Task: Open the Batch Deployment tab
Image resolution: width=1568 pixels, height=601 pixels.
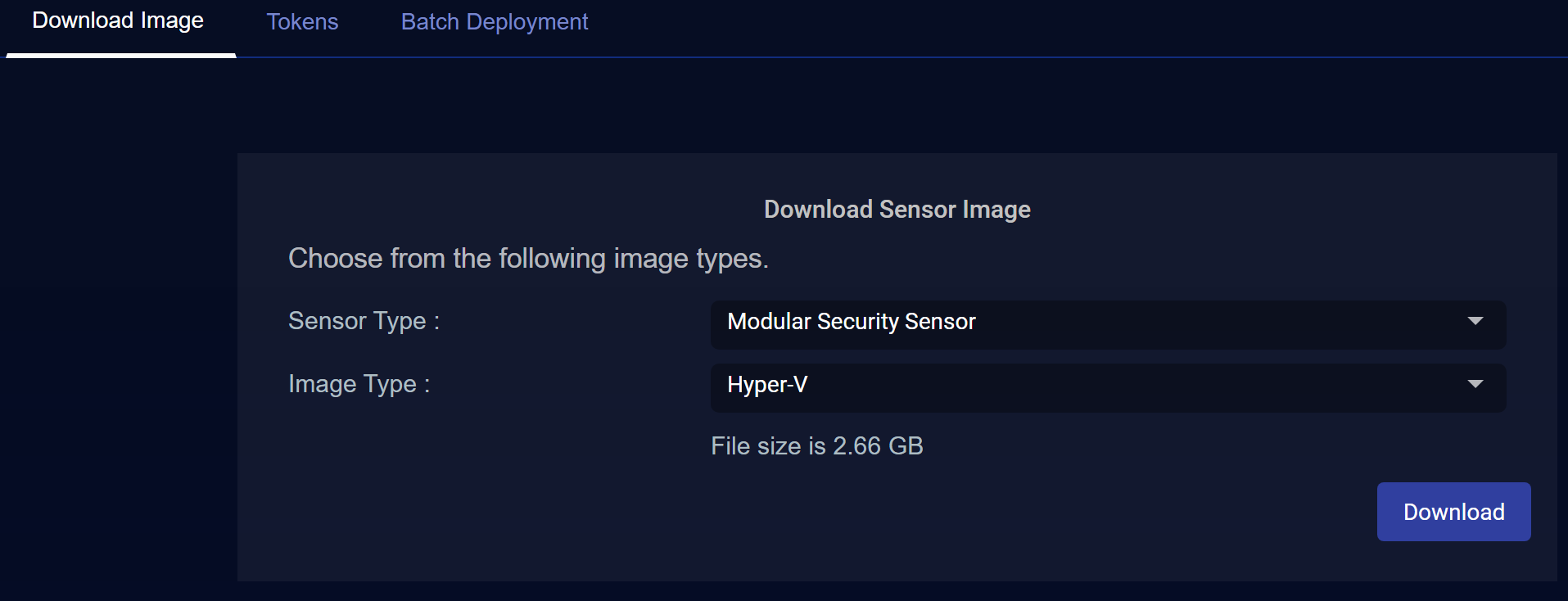Action: 495,22
